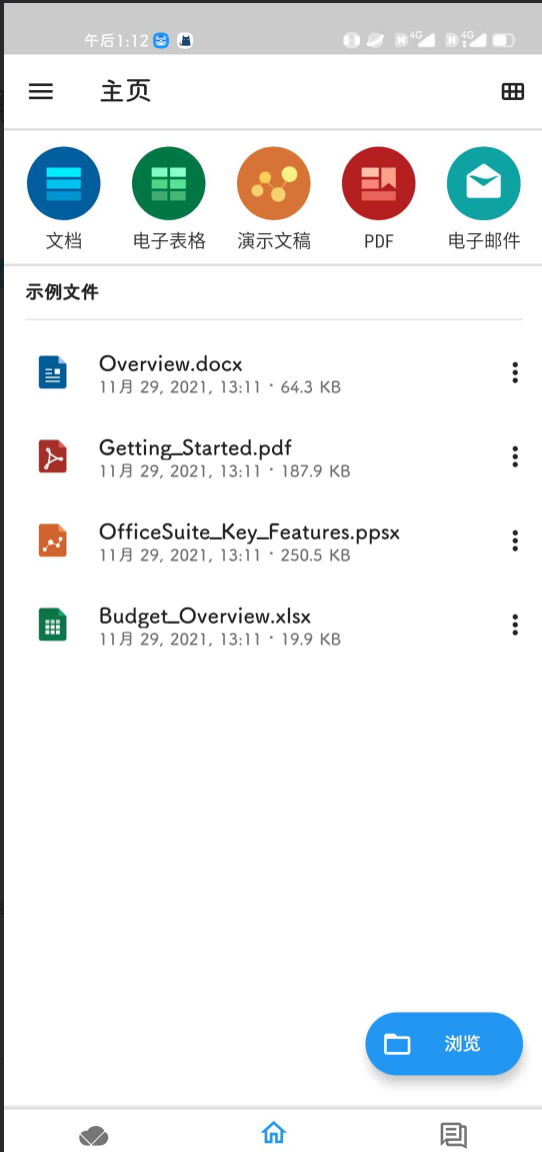Open the teal 电子邮件 email icon
The height and width of the screenshot is (1152, 542).
pos(484,184)
